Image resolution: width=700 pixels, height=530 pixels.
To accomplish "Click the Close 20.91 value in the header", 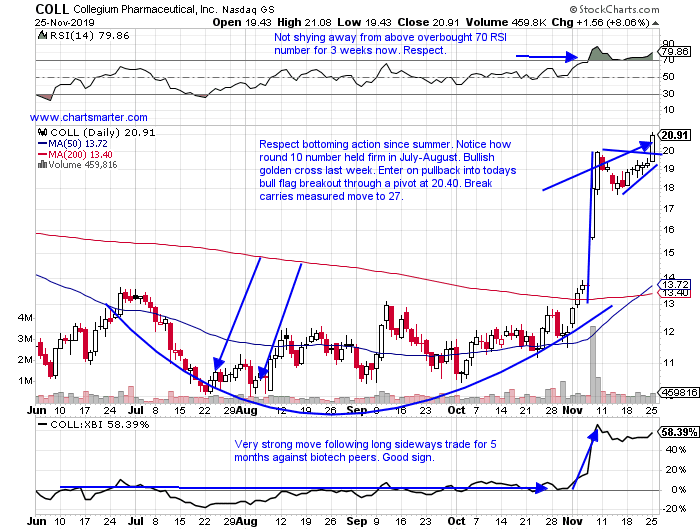I will pyautogui.click(x=429, y=22).
